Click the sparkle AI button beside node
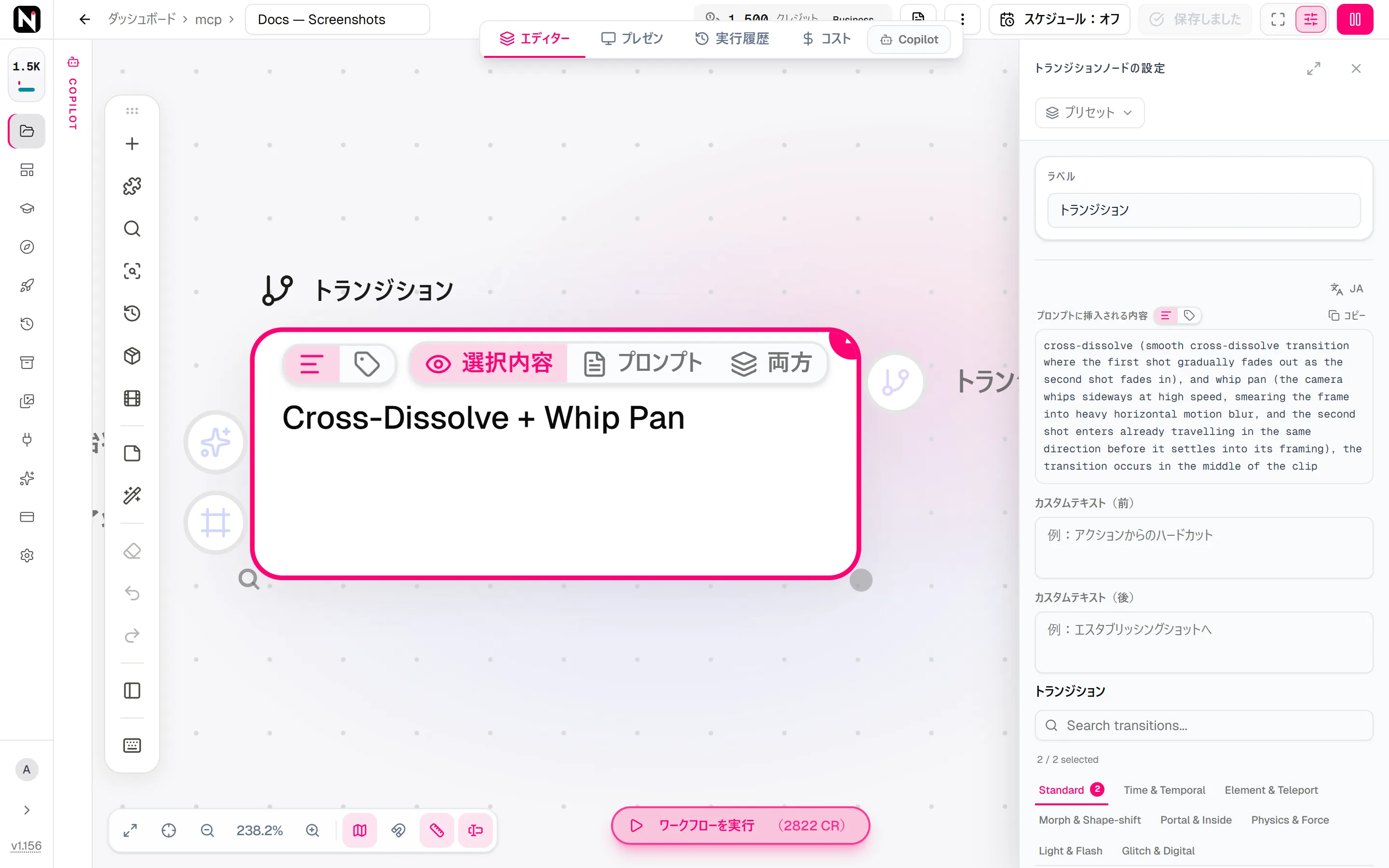Image resolution: width=1389 pixels, height=868 pixels. pyautogui.click(x=216, y=442)
